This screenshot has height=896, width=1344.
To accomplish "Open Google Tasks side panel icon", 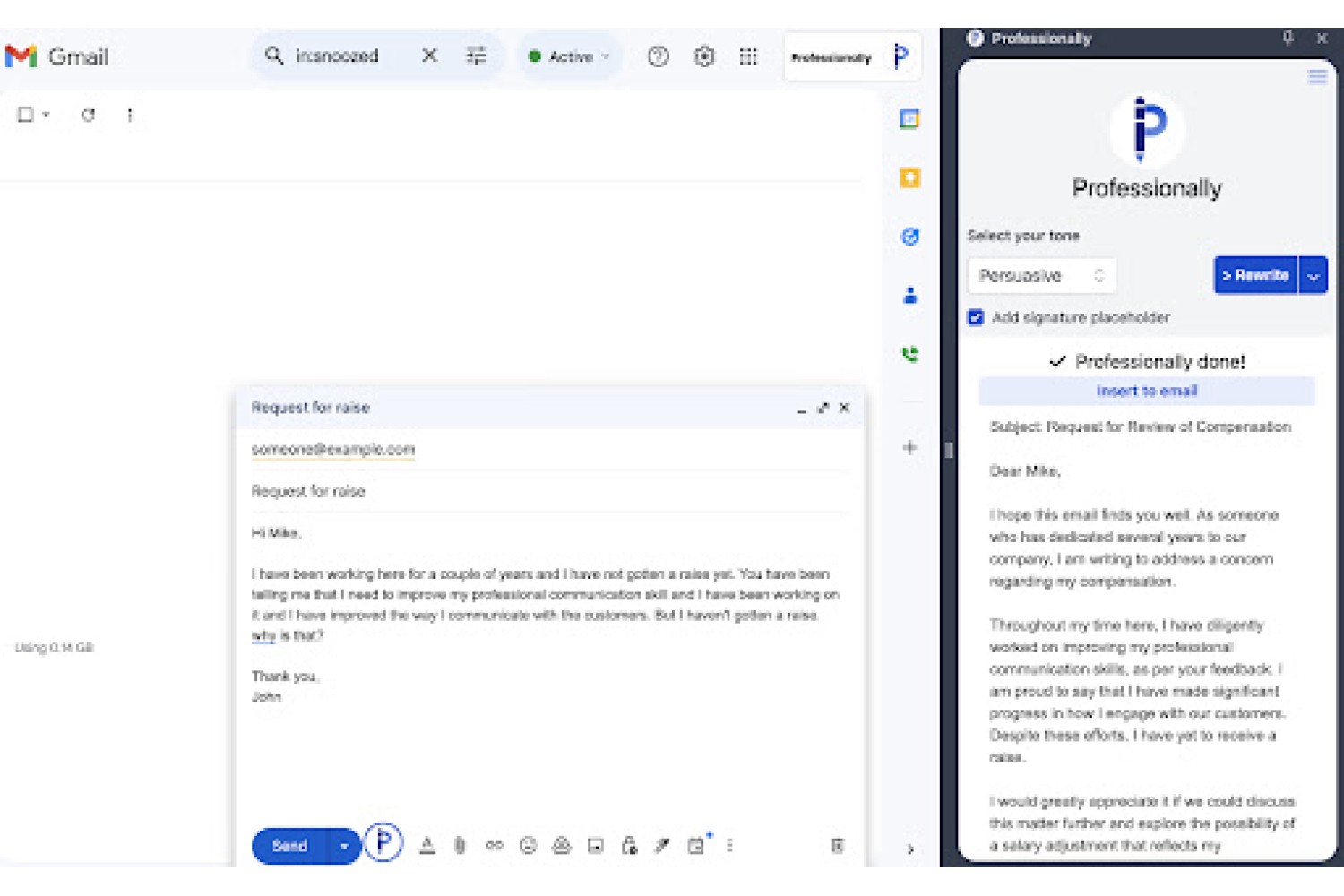I will (x=909, y=237).
